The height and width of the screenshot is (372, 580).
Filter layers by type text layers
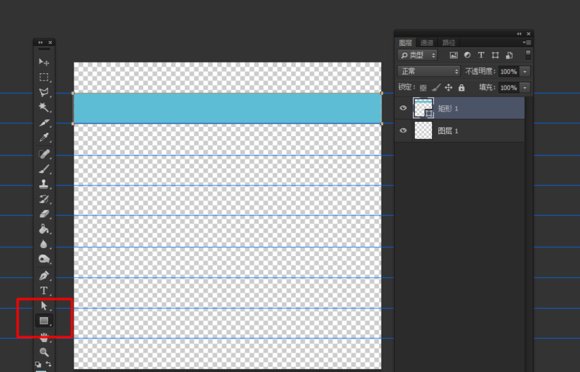click(481, 55)
